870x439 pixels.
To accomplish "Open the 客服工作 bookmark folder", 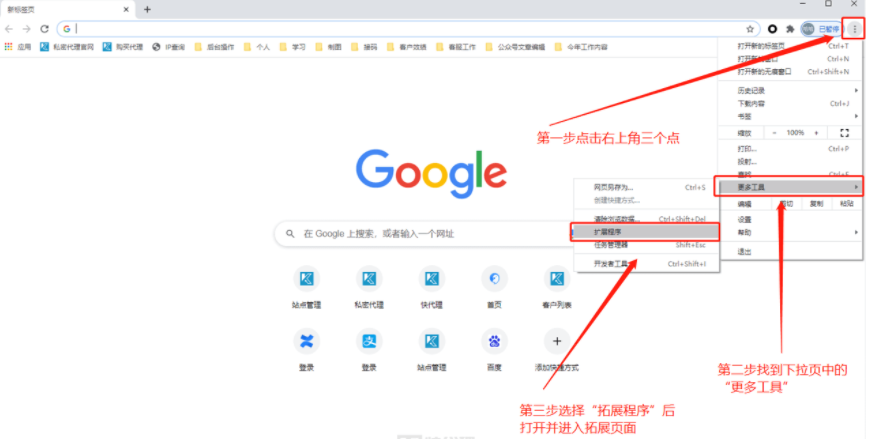I will (x=456, y=47).
